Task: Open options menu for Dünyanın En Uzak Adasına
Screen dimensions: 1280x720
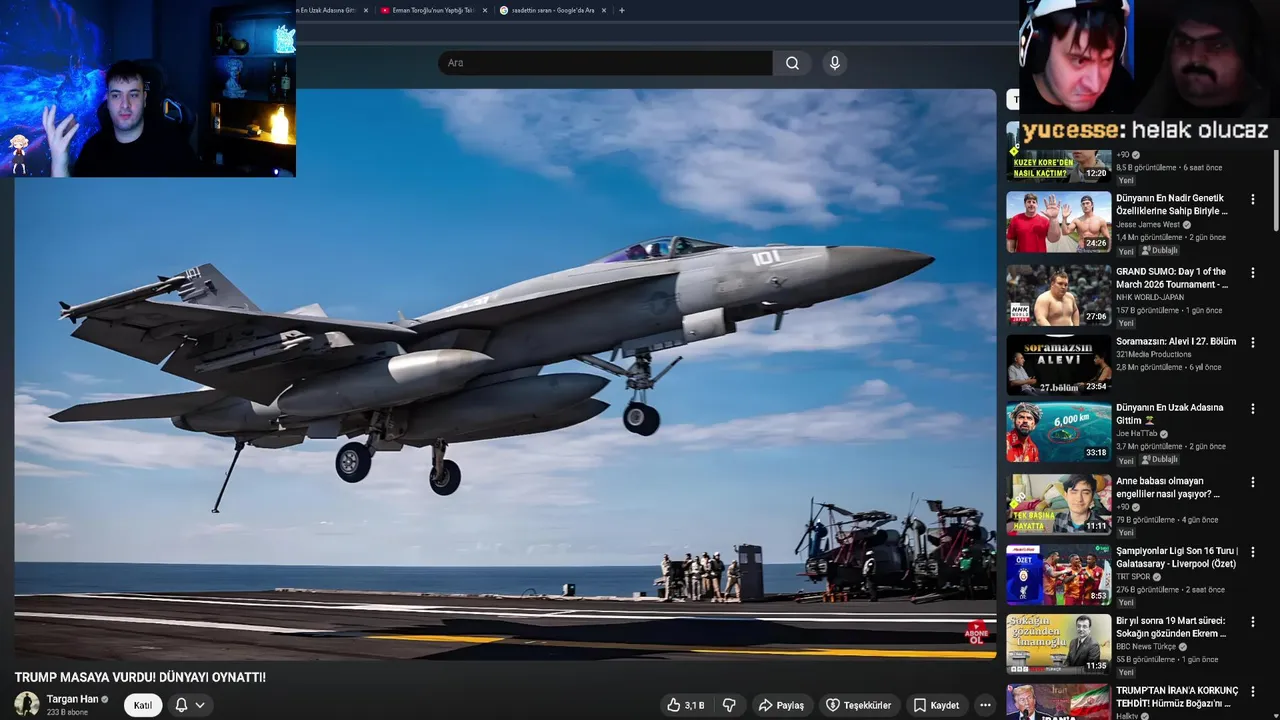Action: click(1252, 409)
